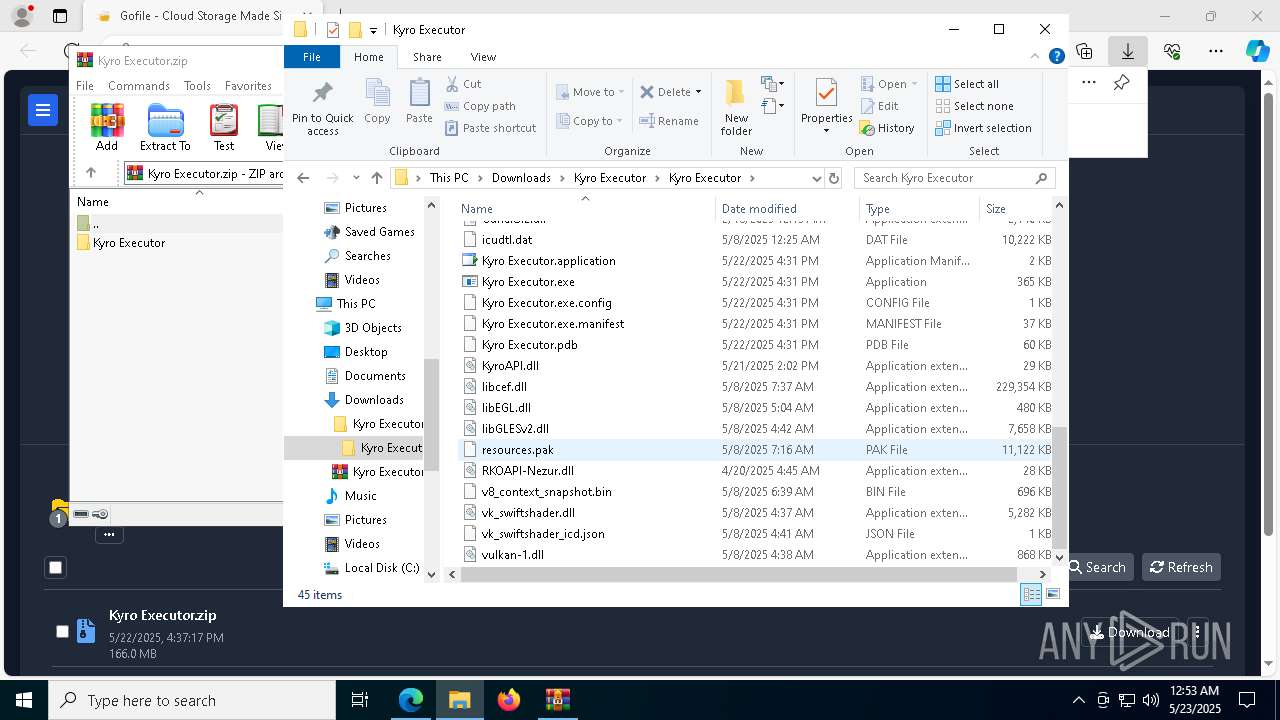Open the Delete dropdown arrow

[x=698, y=92]
